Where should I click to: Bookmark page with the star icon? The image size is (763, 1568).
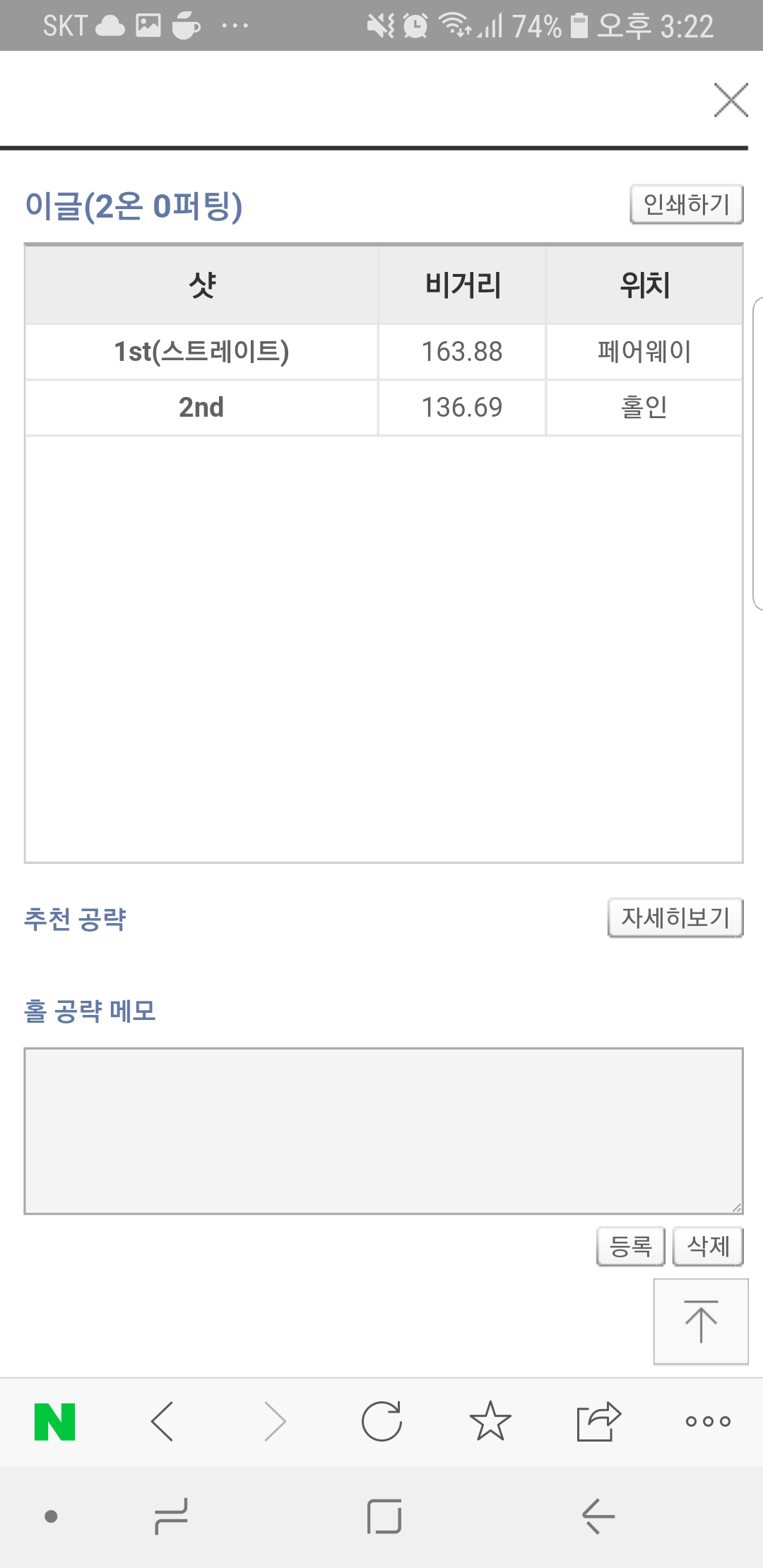490,1421
